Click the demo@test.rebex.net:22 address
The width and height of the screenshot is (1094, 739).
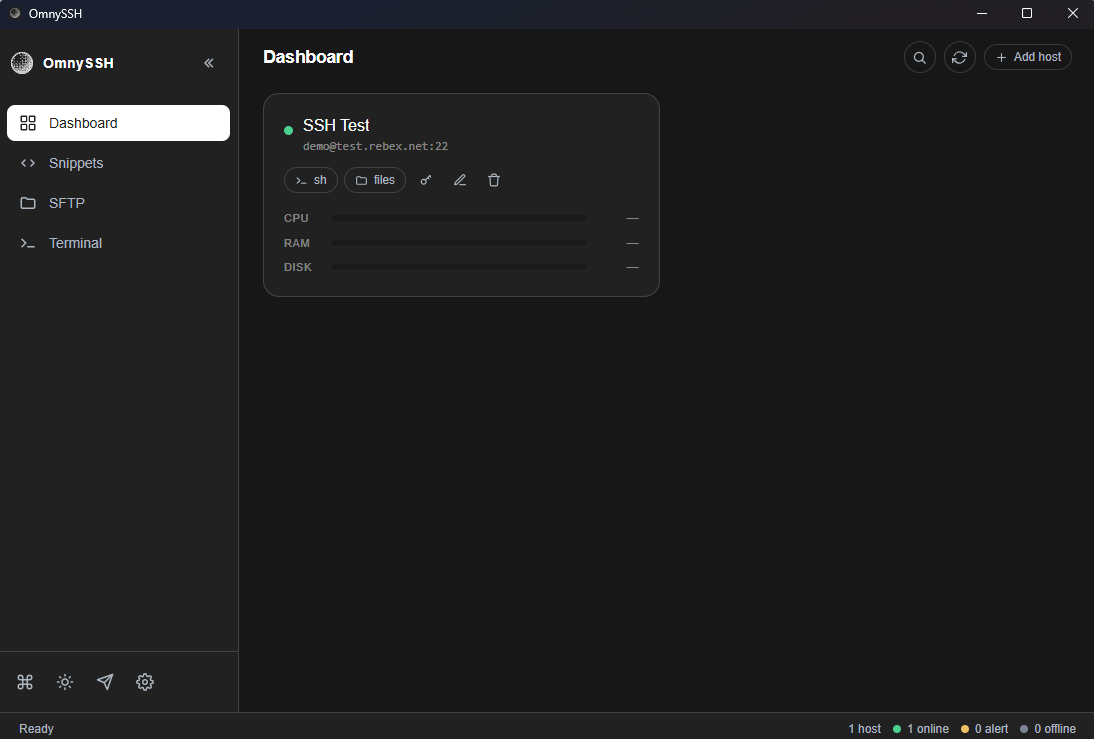point(375,146)
